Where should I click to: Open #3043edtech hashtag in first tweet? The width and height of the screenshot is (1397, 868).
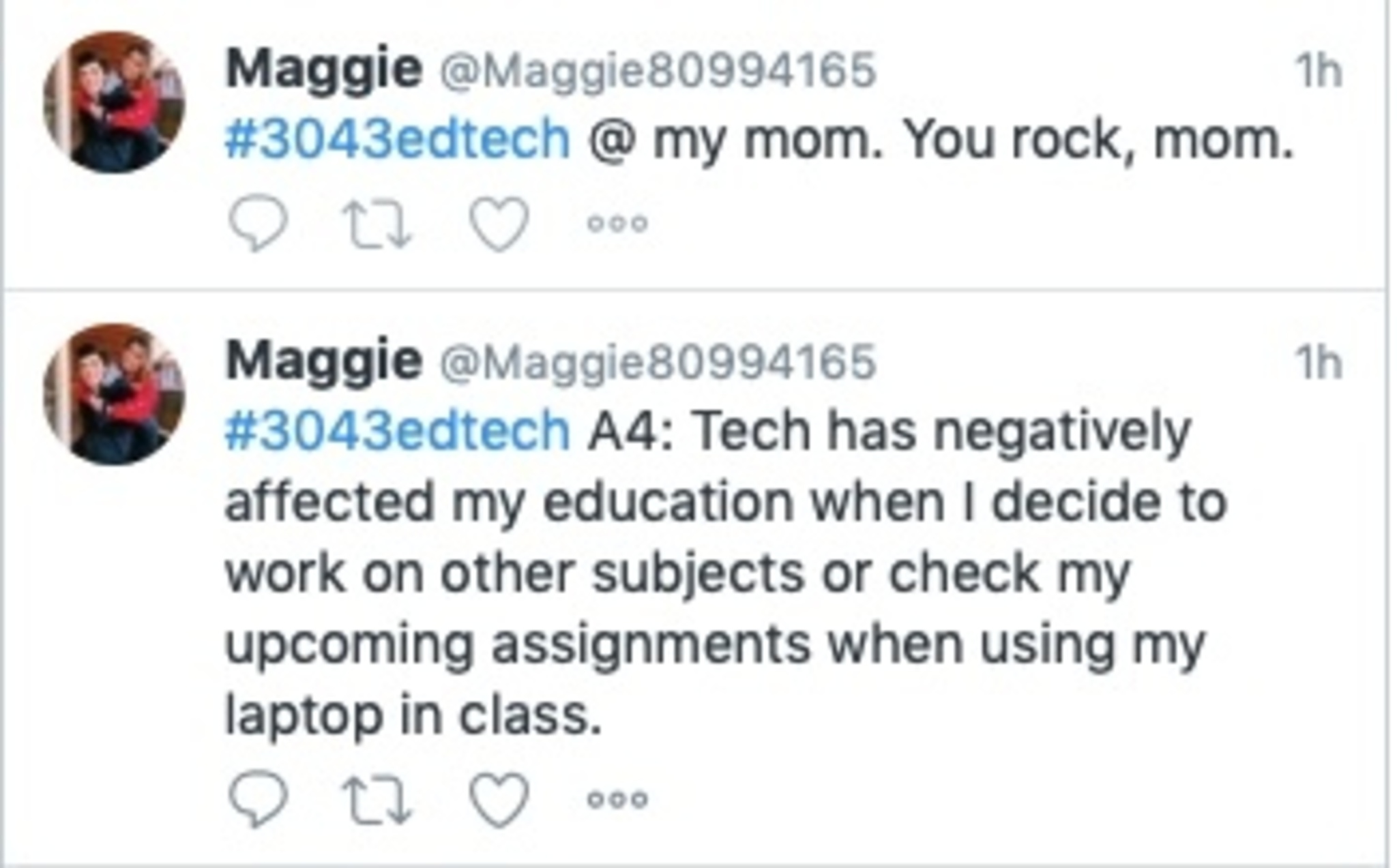pos(397,139)
